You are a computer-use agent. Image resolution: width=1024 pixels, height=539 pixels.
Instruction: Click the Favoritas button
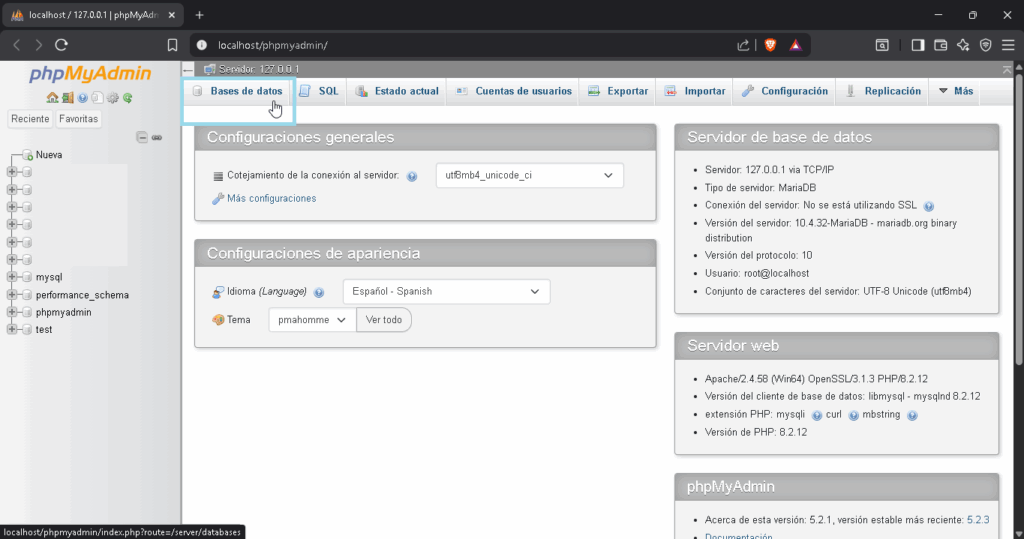tap(78, 119)
